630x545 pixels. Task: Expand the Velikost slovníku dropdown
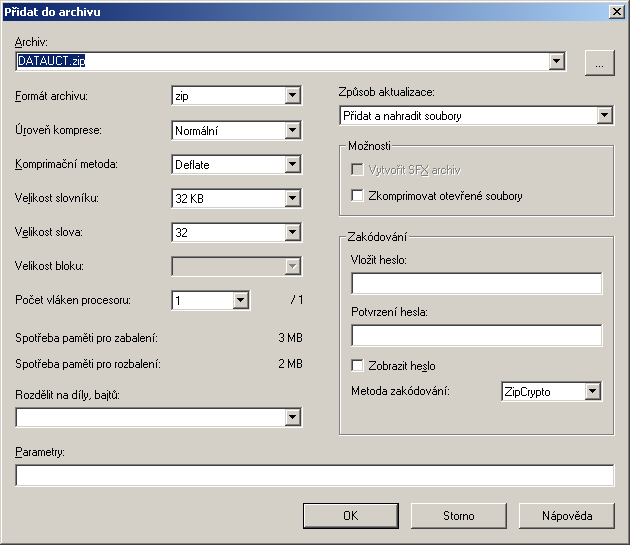coord(292,198)
